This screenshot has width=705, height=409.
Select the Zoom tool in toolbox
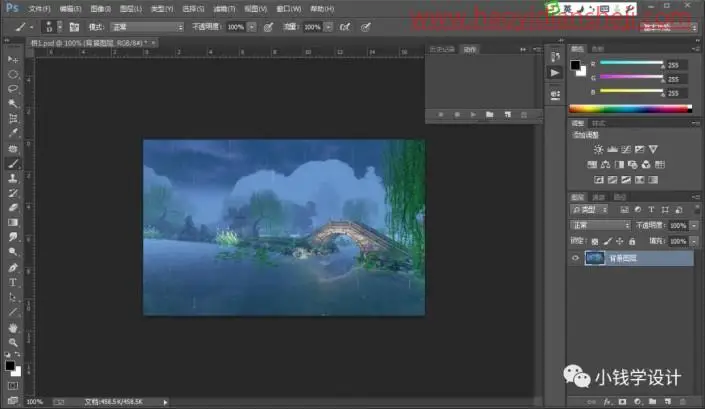(x=13, y=343)
